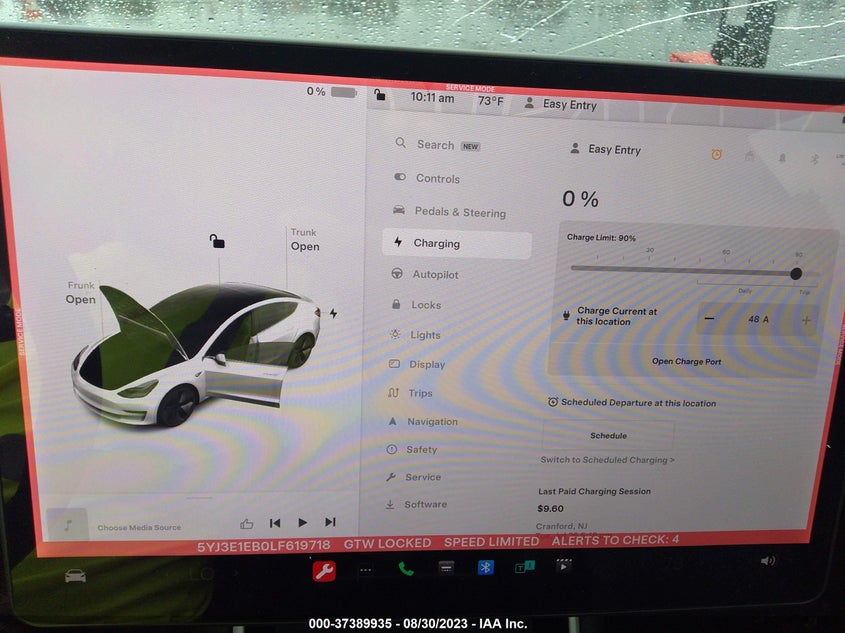Tap the Bluetooth icon in bottom dock
Viewport: 845px width, 633px height.
point(485,567)
